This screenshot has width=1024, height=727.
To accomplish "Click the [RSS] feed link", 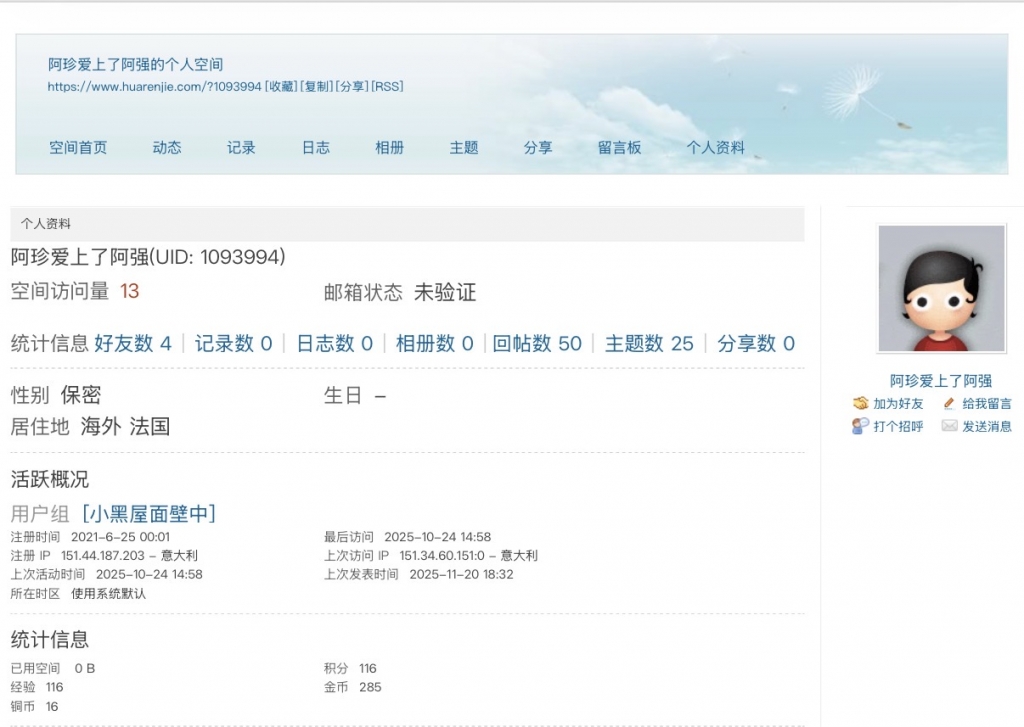I will point(387,87).
